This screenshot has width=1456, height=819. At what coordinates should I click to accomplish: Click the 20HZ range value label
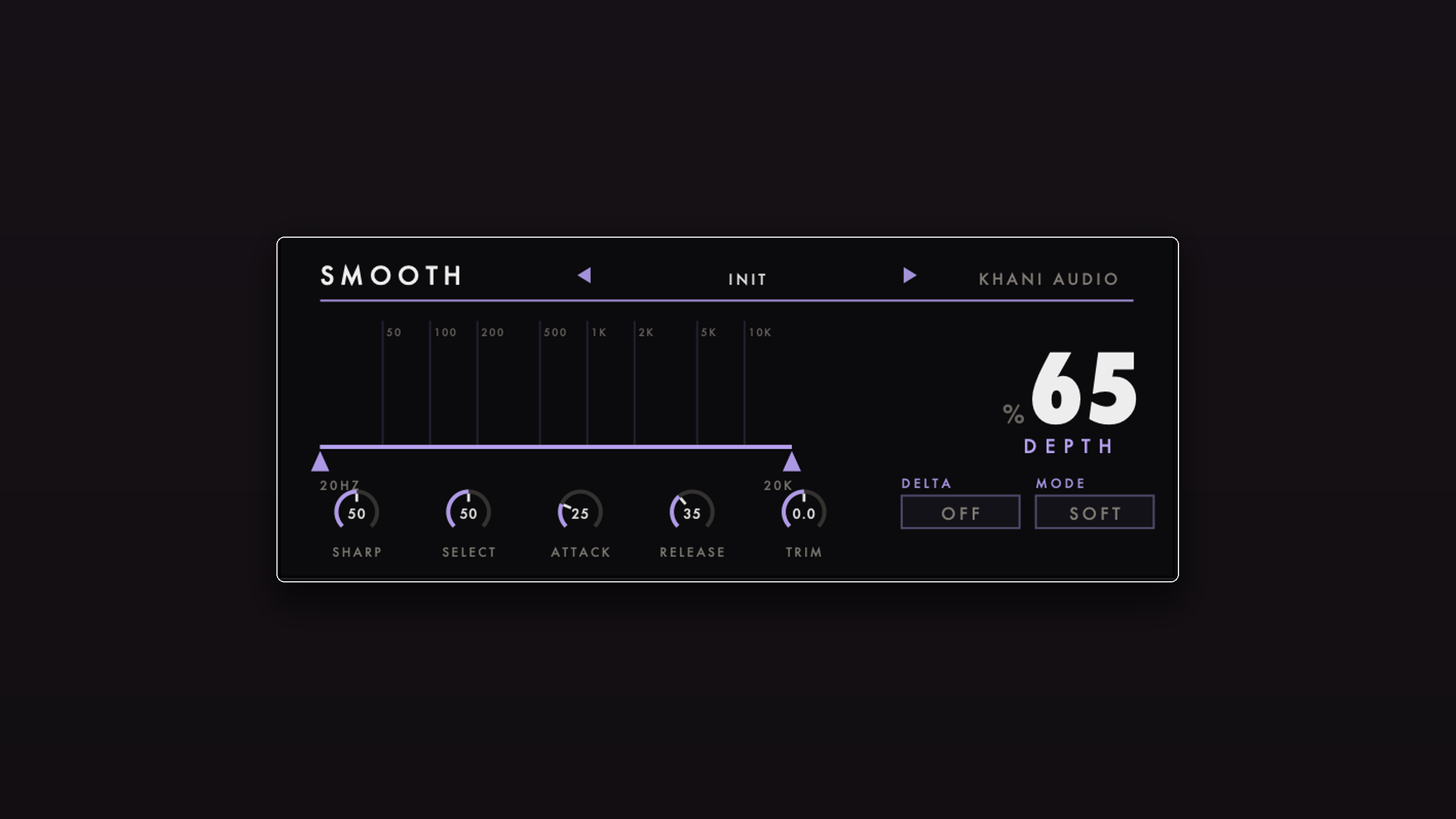click(x=340, y=485)
